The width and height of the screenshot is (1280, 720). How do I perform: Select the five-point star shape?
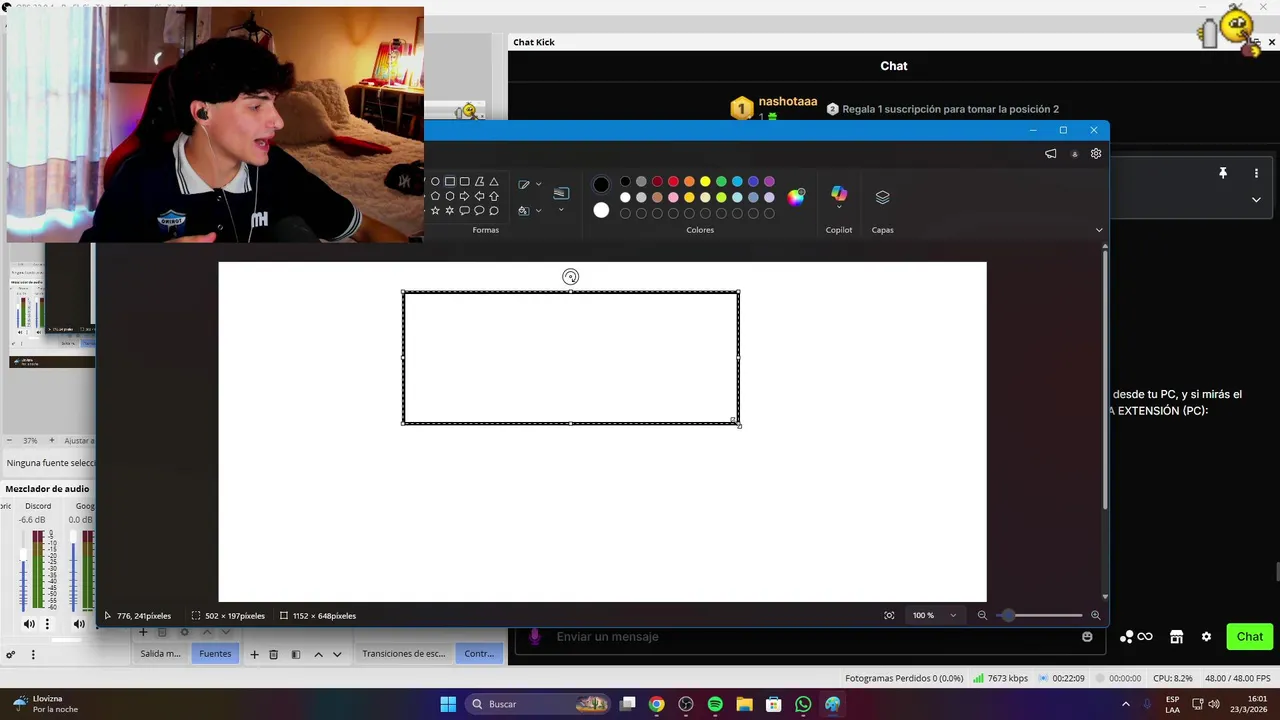[435, 210]
